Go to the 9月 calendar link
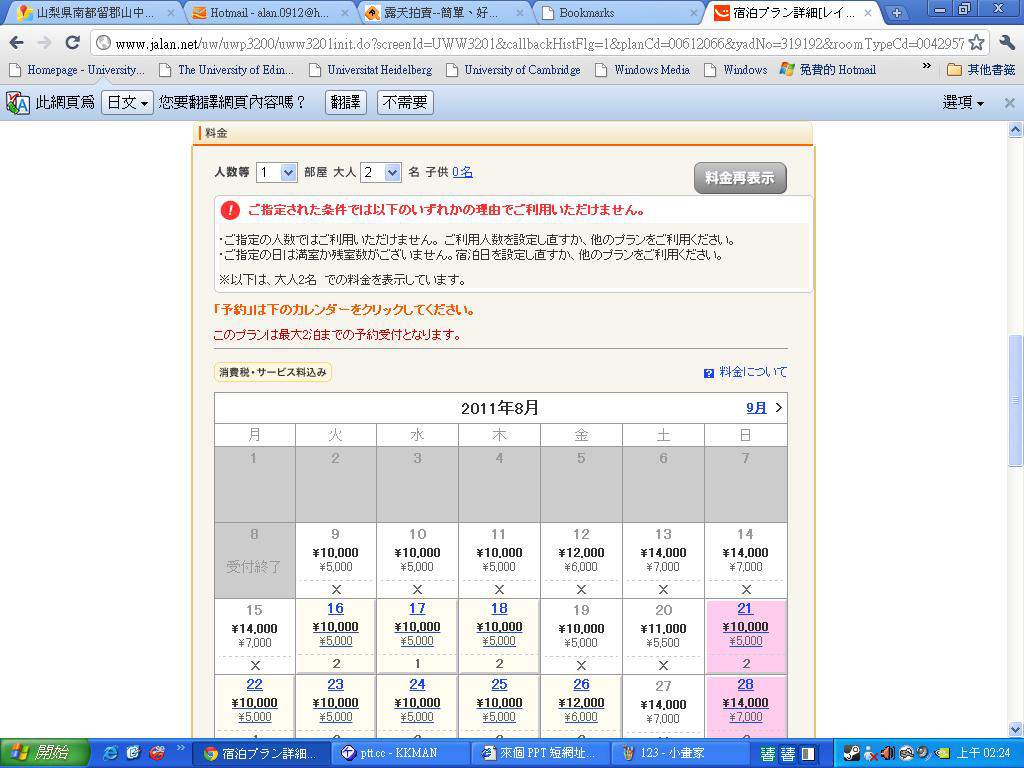This screenshot has height=768, width=1024. tap(756, 408)
